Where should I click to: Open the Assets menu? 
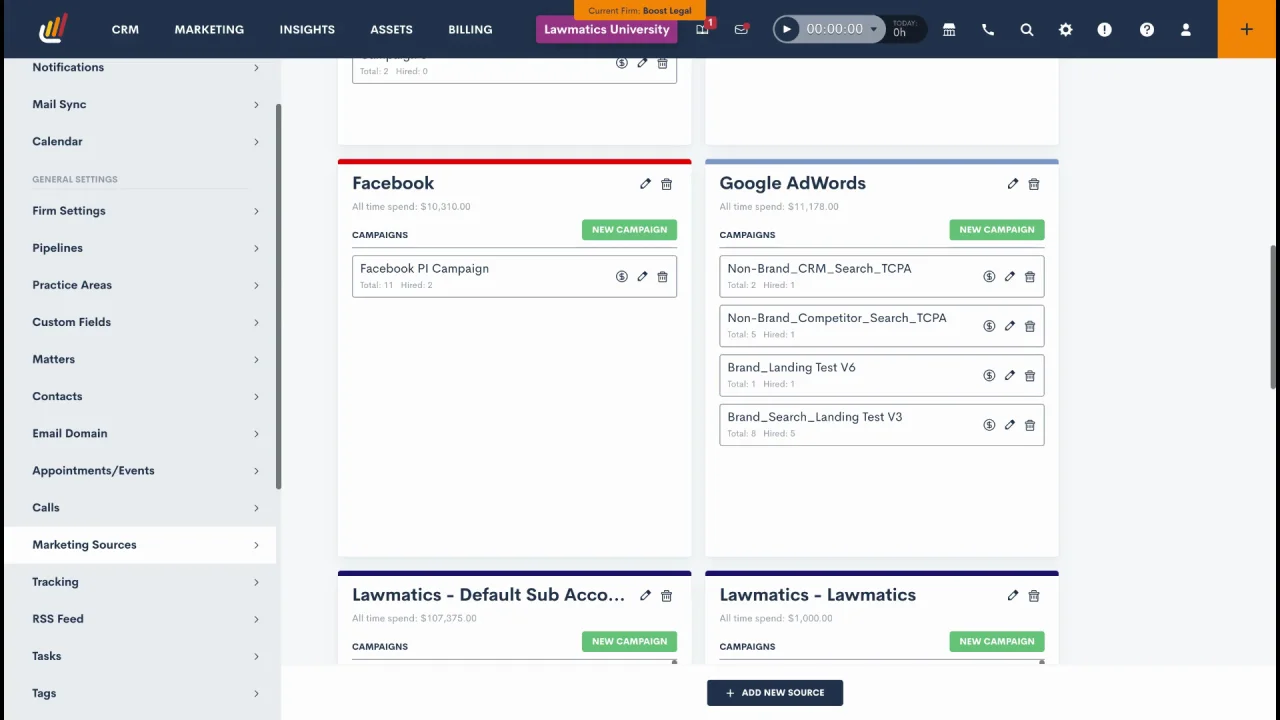coord(392,29)
